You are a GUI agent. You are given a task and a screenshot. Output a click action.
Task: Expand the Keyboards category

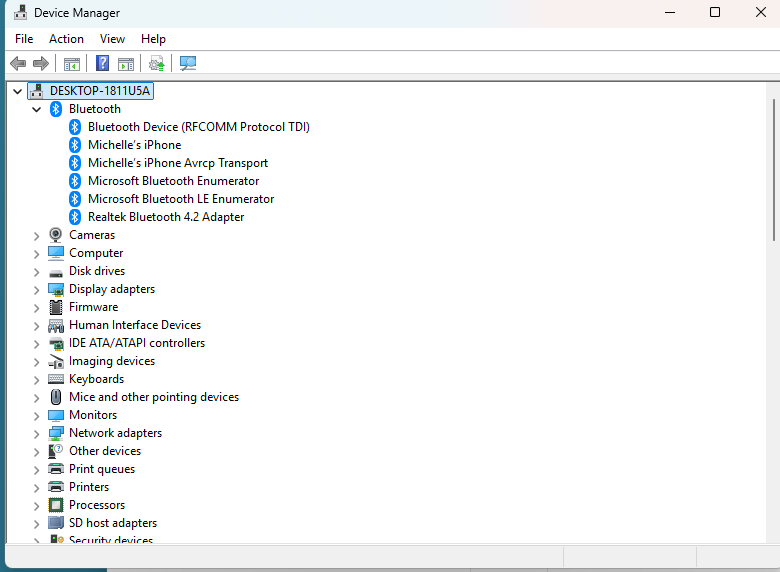pos(36,380)
